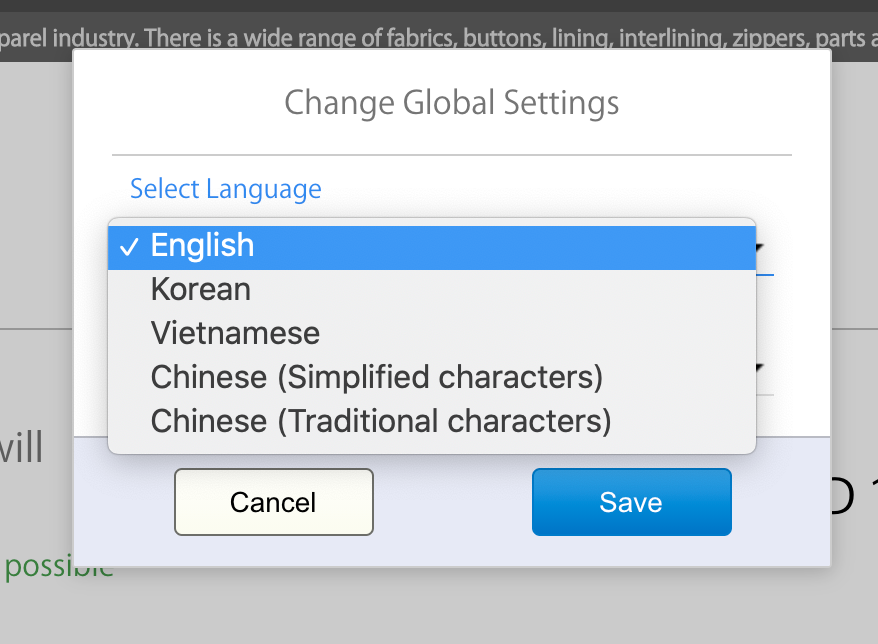Save the global settings
This screenshot has width=878, height=644.
pos(632,502)
